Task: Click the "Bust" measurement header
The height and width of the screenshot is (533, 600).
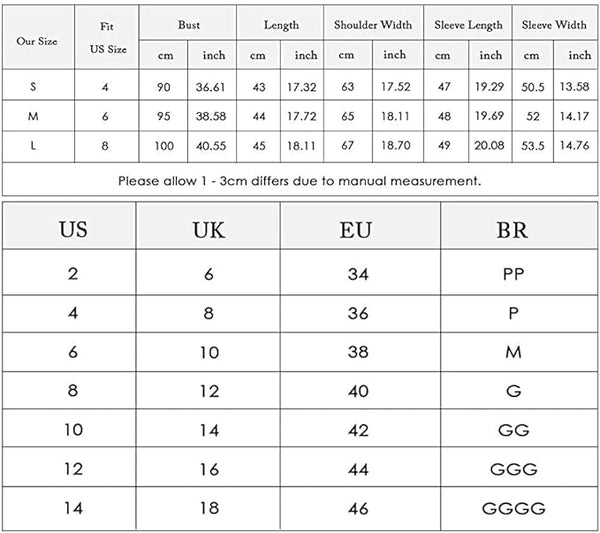Action: coord(189,23)
